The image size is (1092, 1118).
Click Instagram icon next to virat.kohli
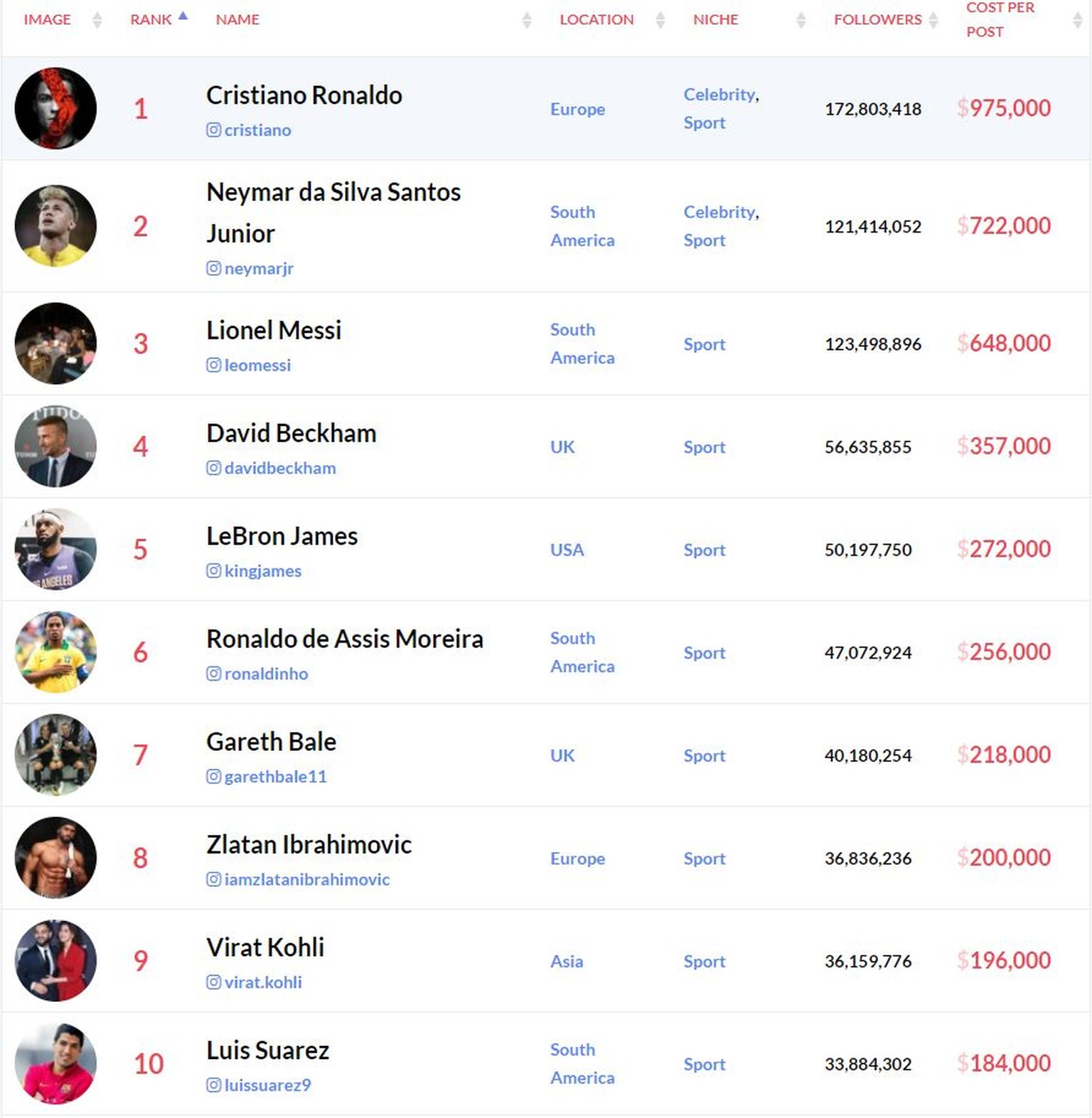coord(213,982)
